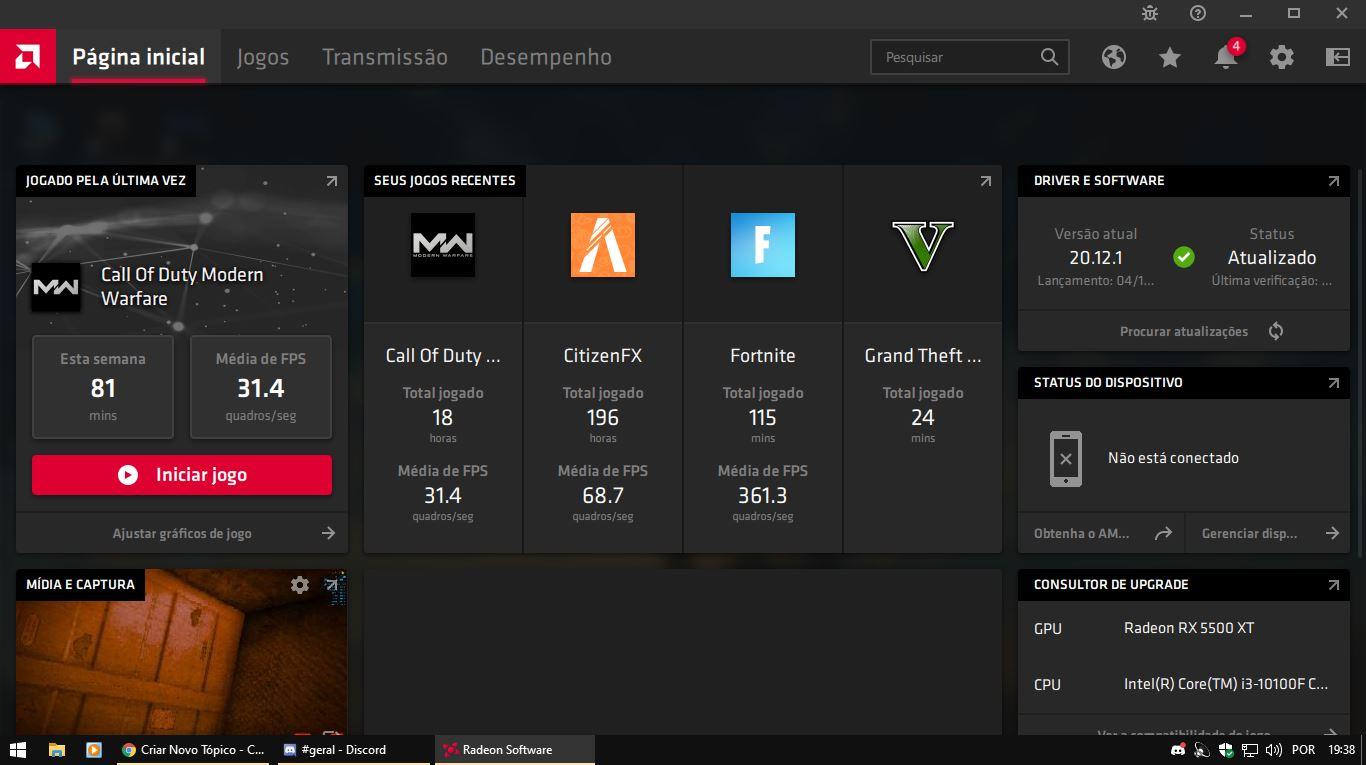Click the Esta semana 81 mins box
The width and height of the screenshot is (1366, 765).
point(103,387)
